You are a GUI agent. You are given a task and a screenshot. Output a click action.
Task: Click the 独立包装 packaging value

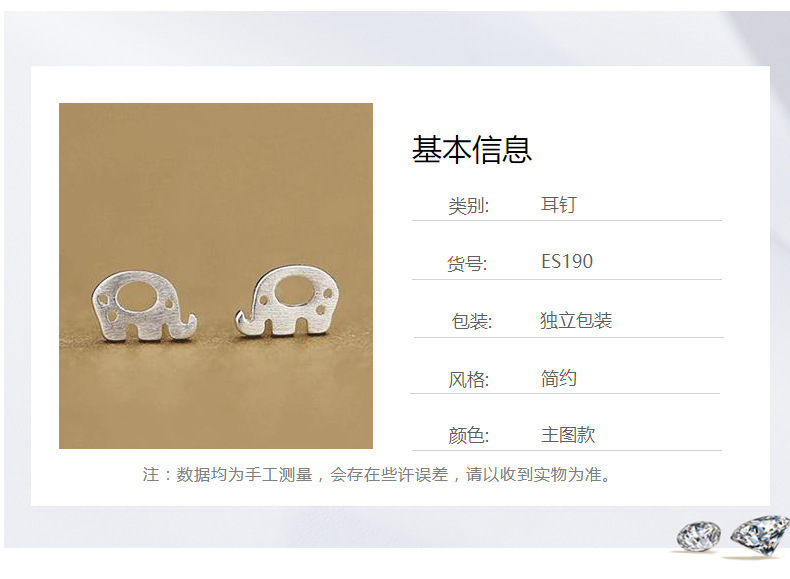click(x=576, y=320)
